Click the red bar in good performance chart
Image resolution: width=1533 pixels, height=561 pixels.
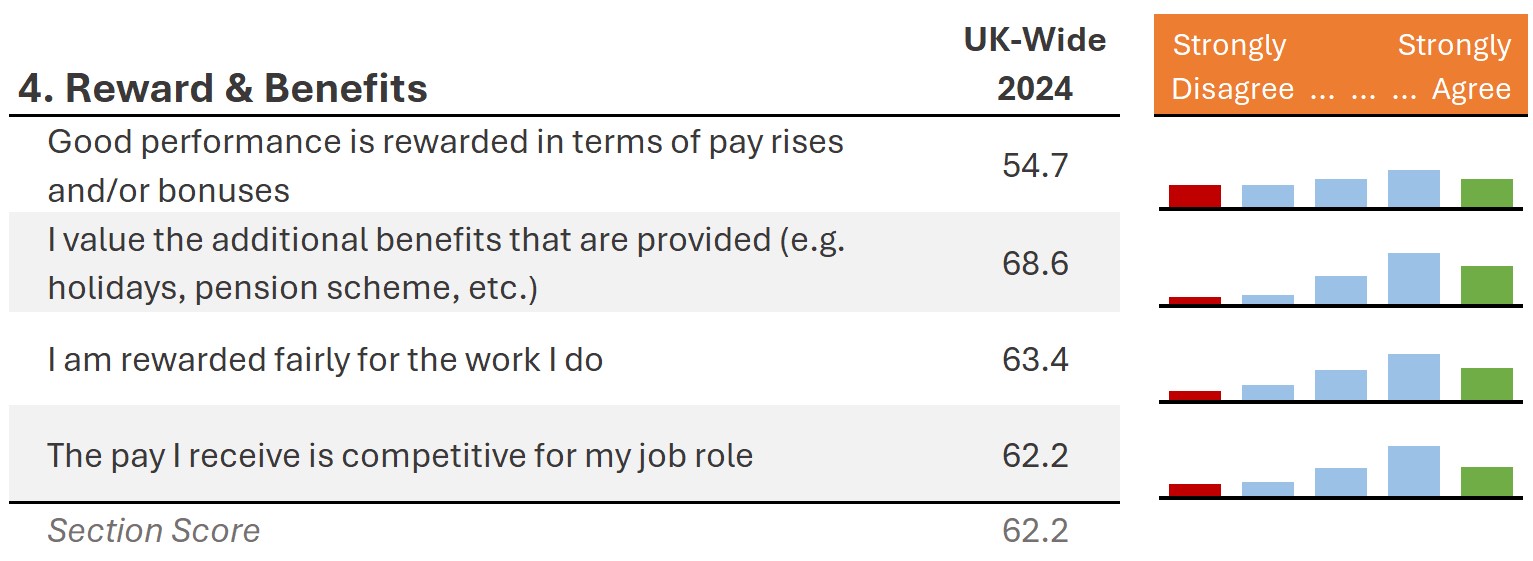click(x=1195, y=196)
